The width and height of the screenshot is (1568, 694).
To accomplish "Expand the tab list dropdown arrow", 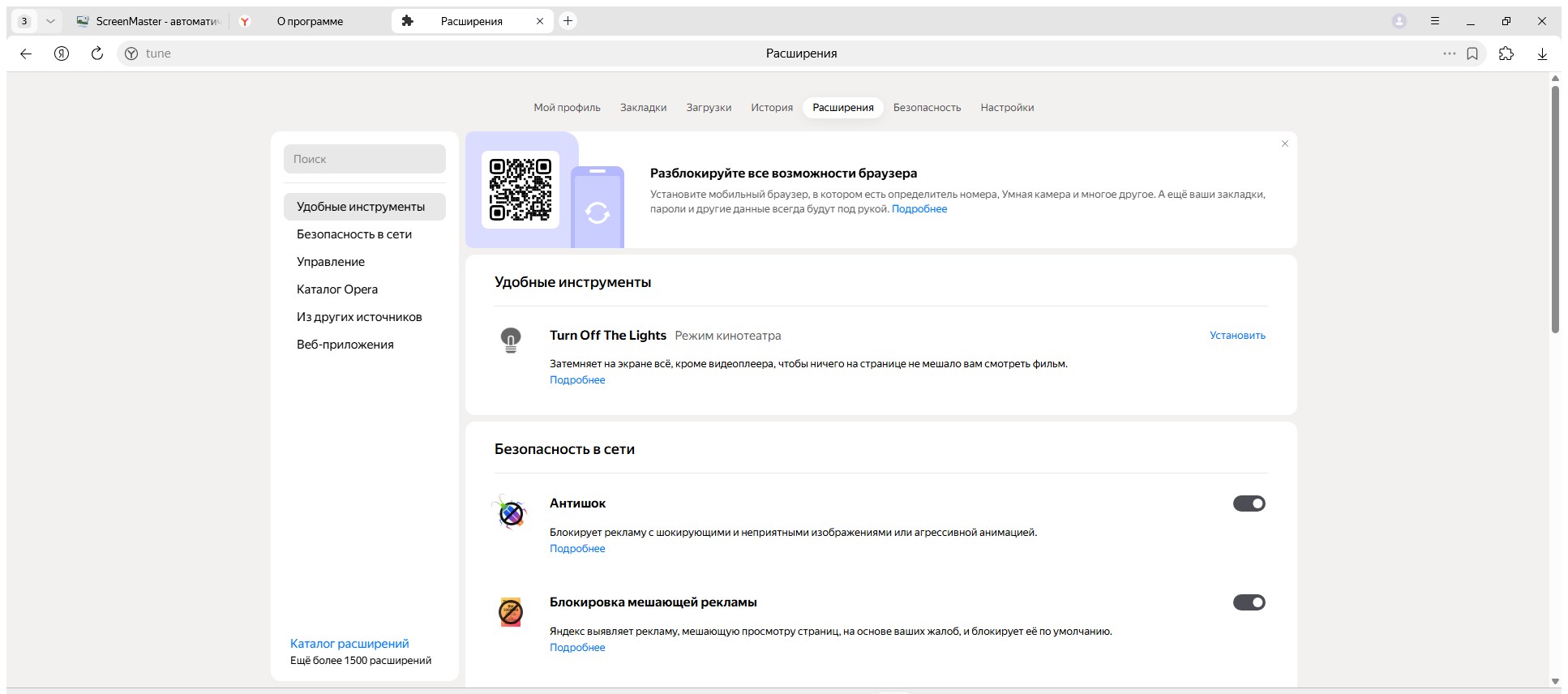I will (50, 21).
